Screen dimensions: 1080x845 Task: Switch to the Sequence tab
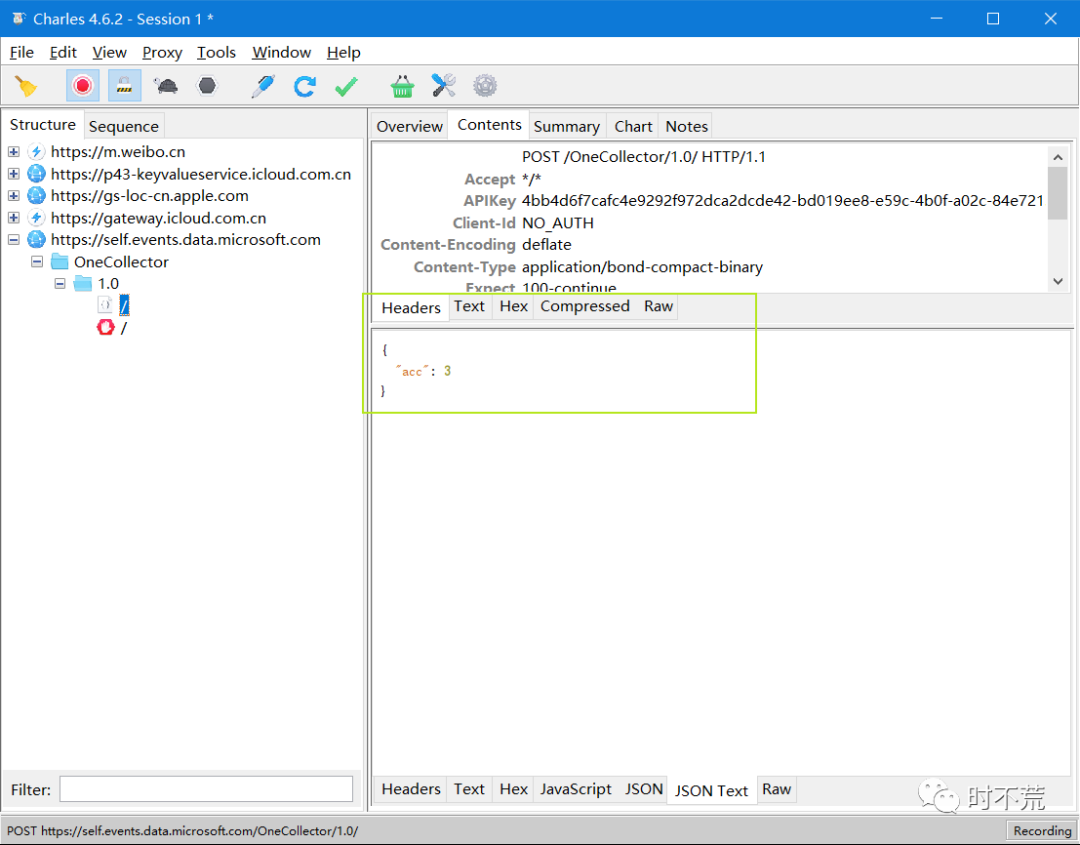click(x=123, y=126)
